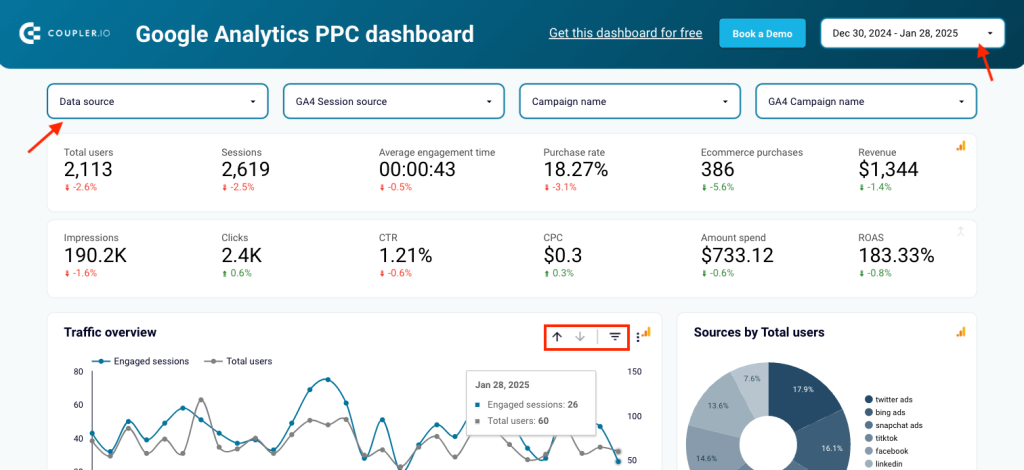Click the ROAS value 183.33%
This screenshot has height=470, width=1024.
coord(896,255)
